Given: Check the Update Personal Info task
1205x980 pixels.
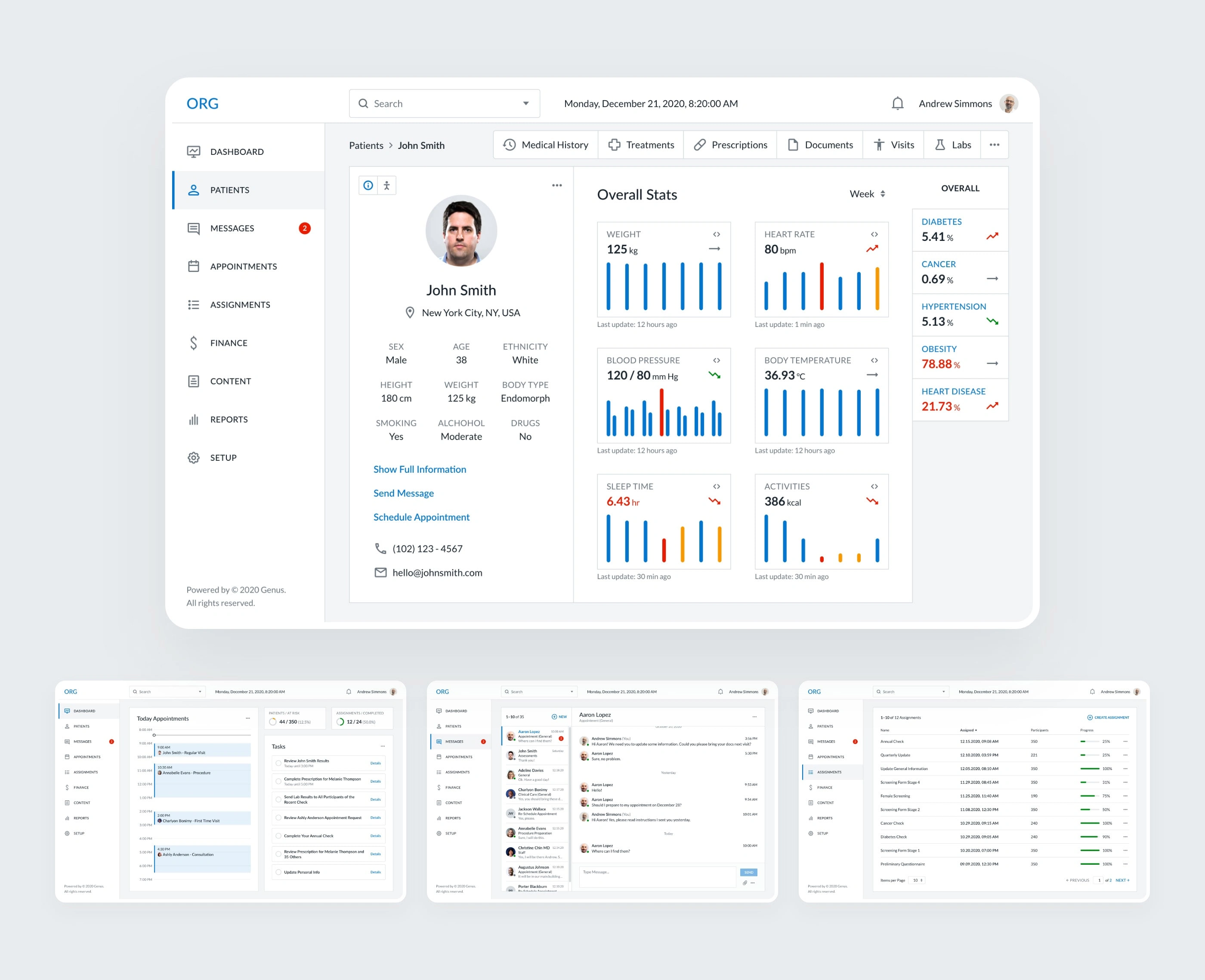Looking at the screenshot, I should (278, 872).
